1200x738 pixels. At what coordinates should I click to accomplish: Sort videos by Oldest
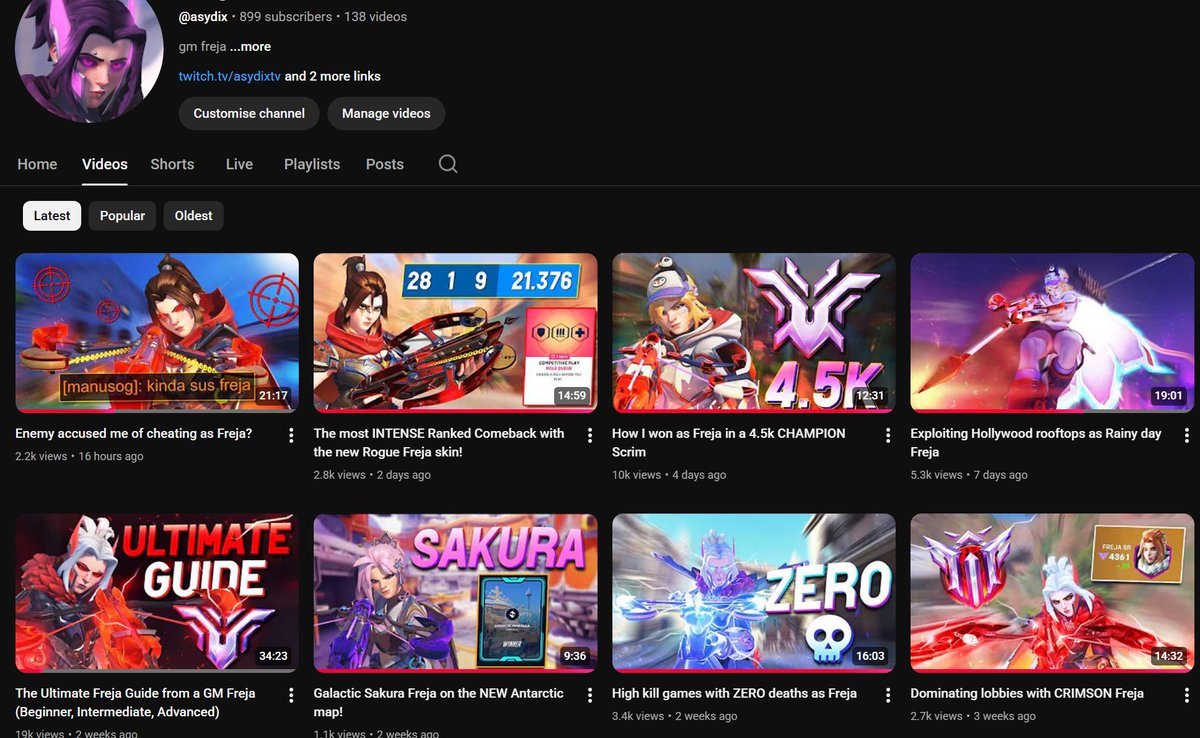[x=193, y=215]
